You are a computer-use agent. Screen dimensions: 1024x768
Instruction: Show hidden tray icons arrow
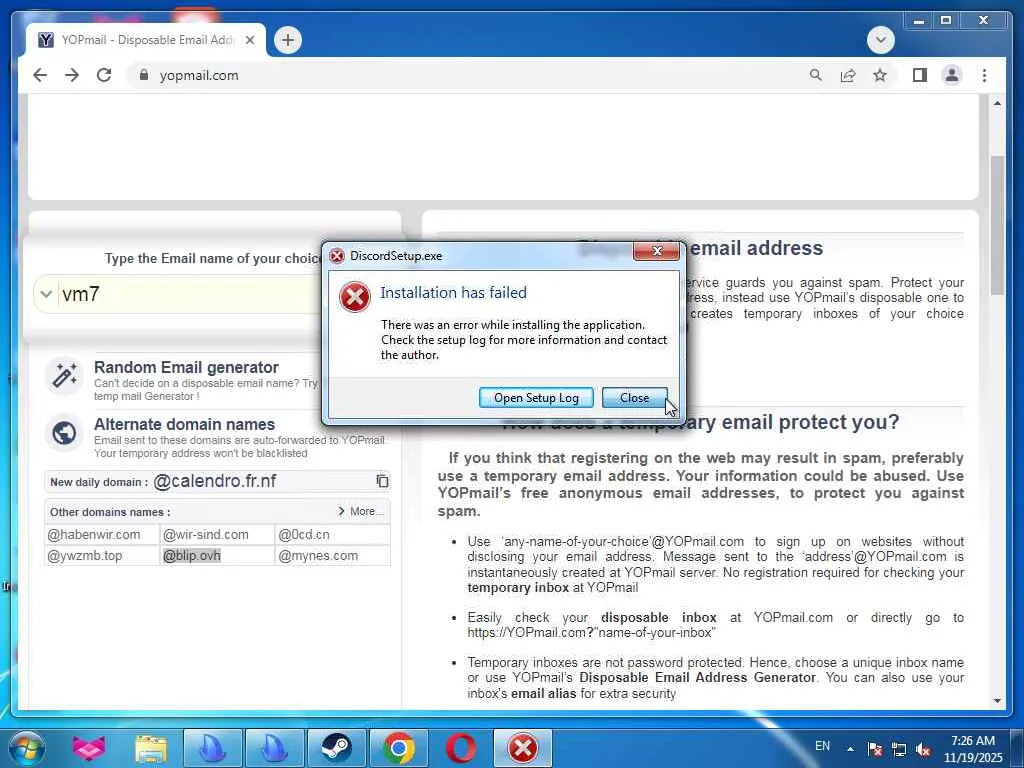(x=850, y=749)
